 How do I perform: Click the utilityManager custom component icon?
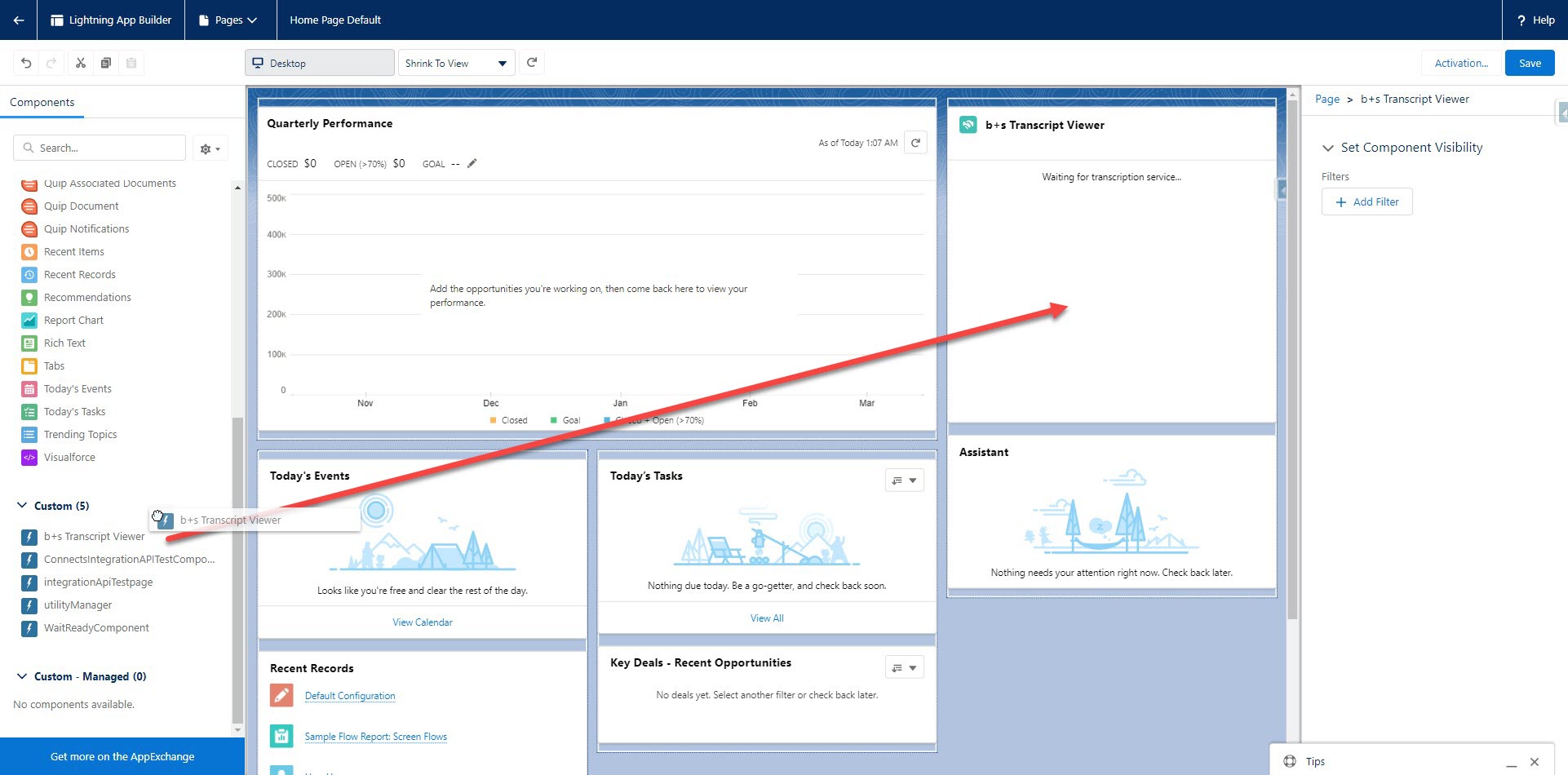(x=29, y=605)
